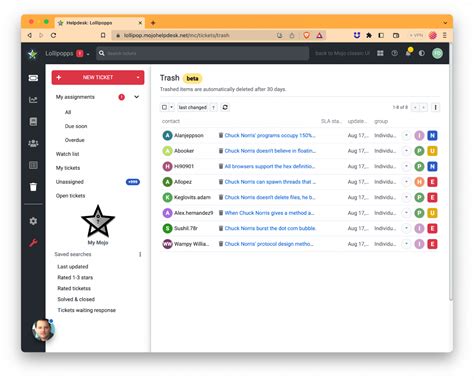Image resolution: width=474 pixels, height=380 pixels.
Task: Open a new browser tab with plus
Action: click(x=153, y=23)
